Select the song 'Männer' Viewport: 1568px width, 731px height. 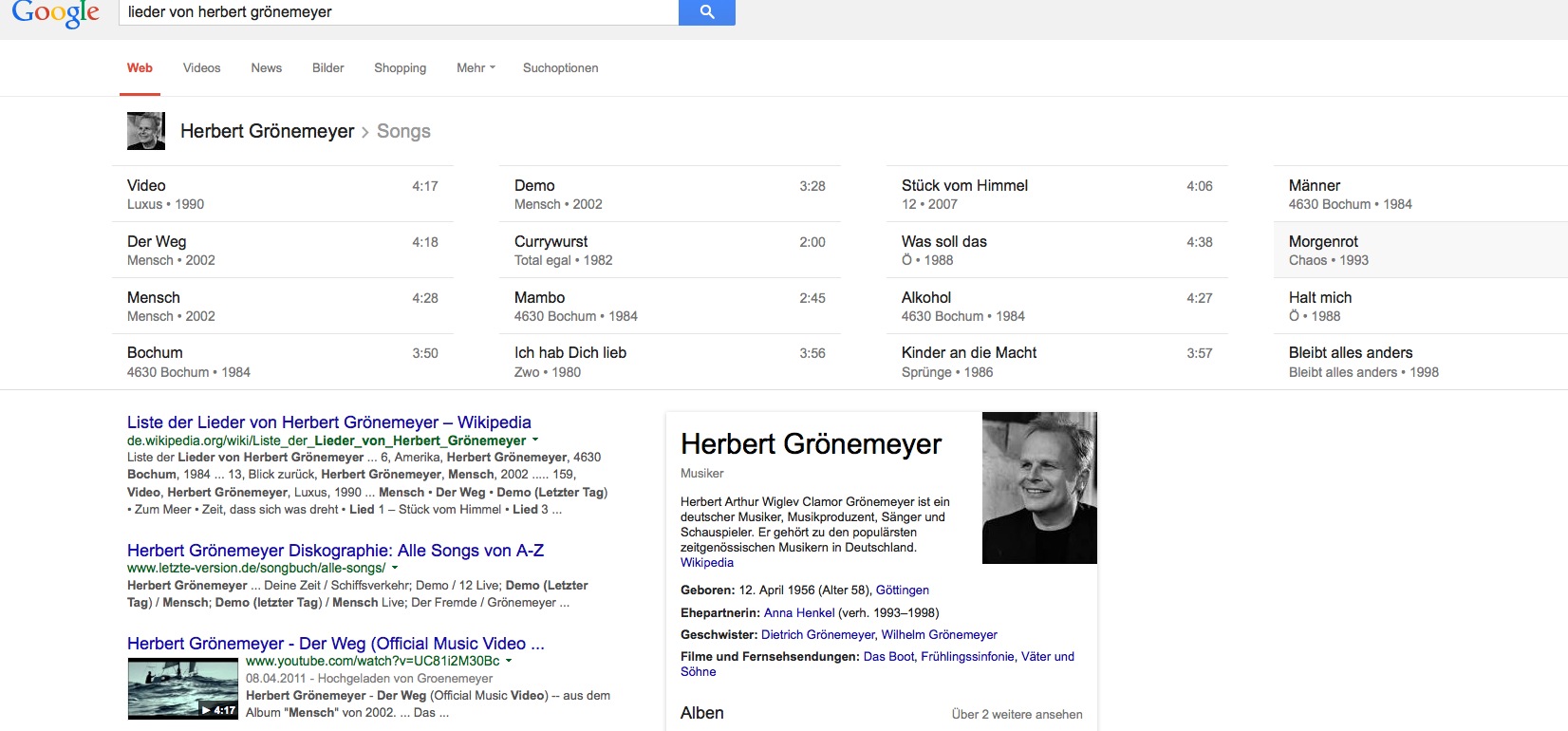[1421, 194]
